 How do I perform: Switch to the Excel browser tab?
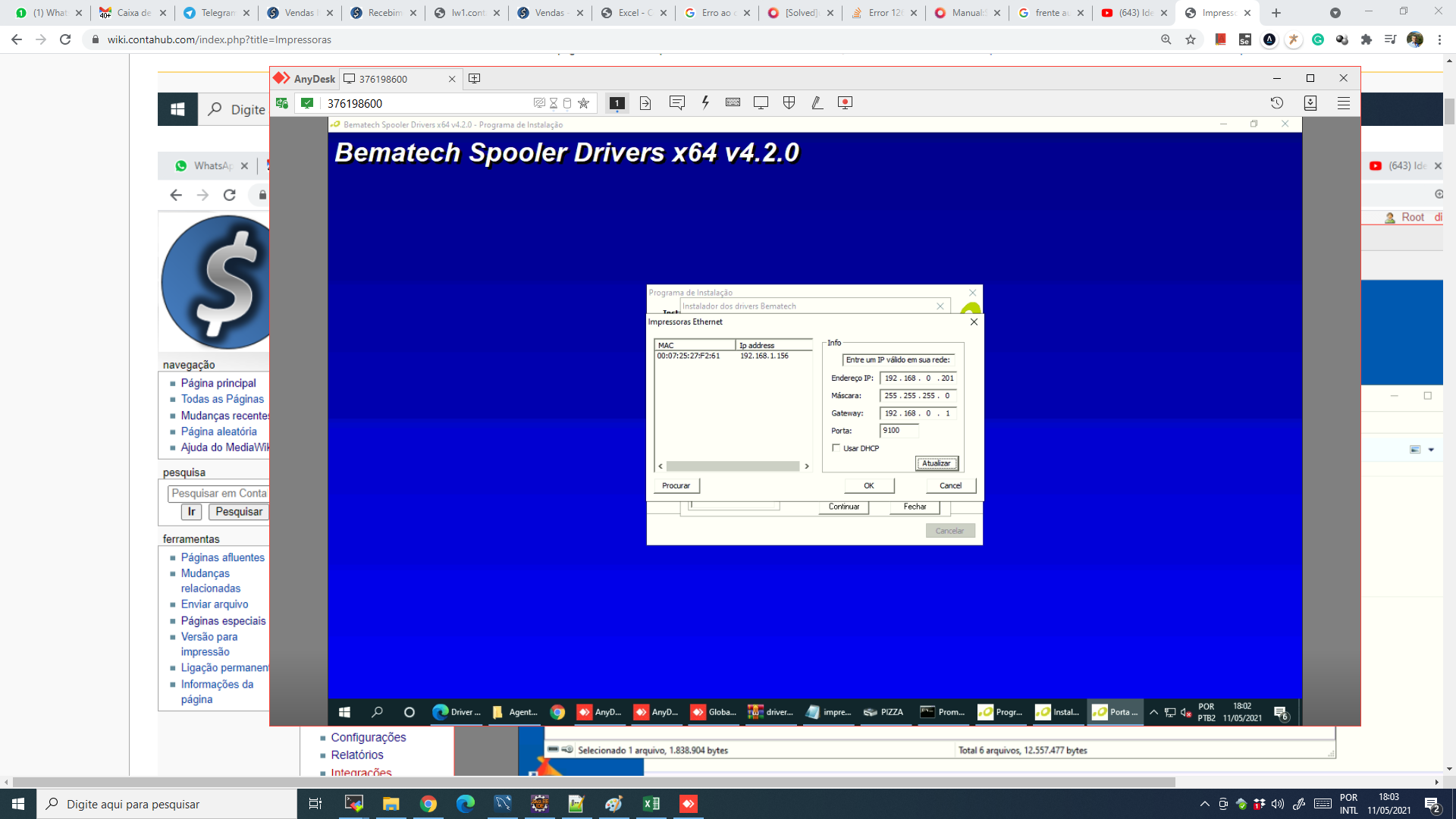(x=633, y=13)
